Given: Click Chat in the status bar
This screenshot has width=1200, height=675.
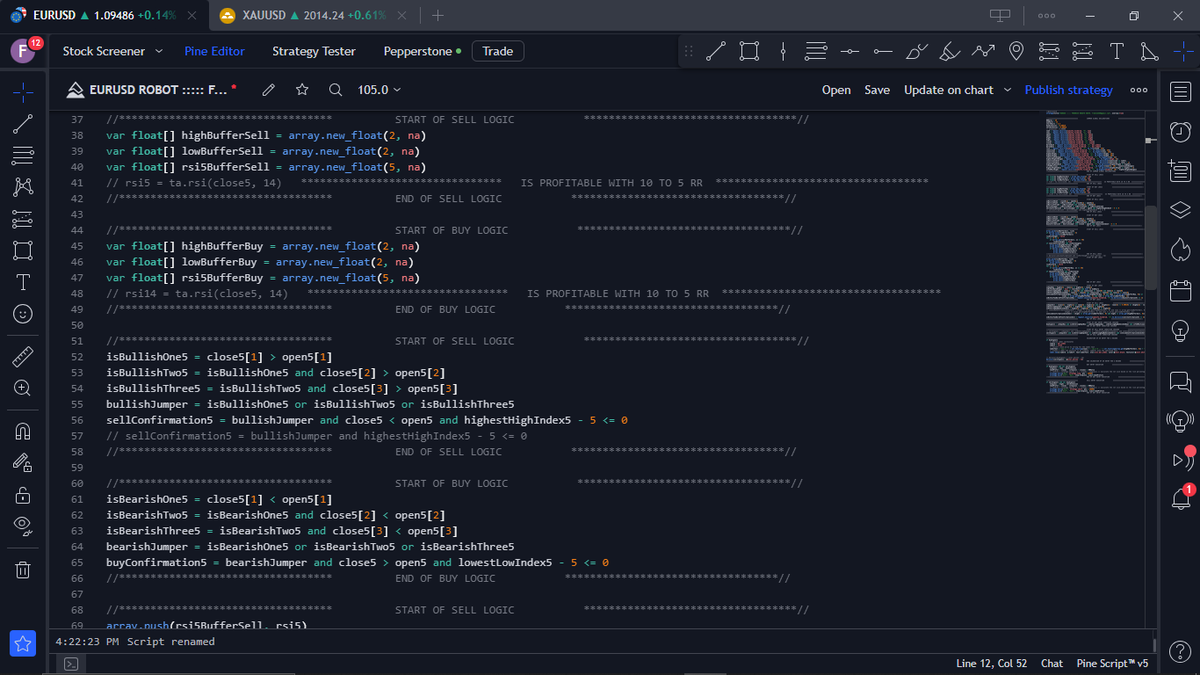Looking at the screenshot, I should pyautogui.click(x=1052, y=664).
